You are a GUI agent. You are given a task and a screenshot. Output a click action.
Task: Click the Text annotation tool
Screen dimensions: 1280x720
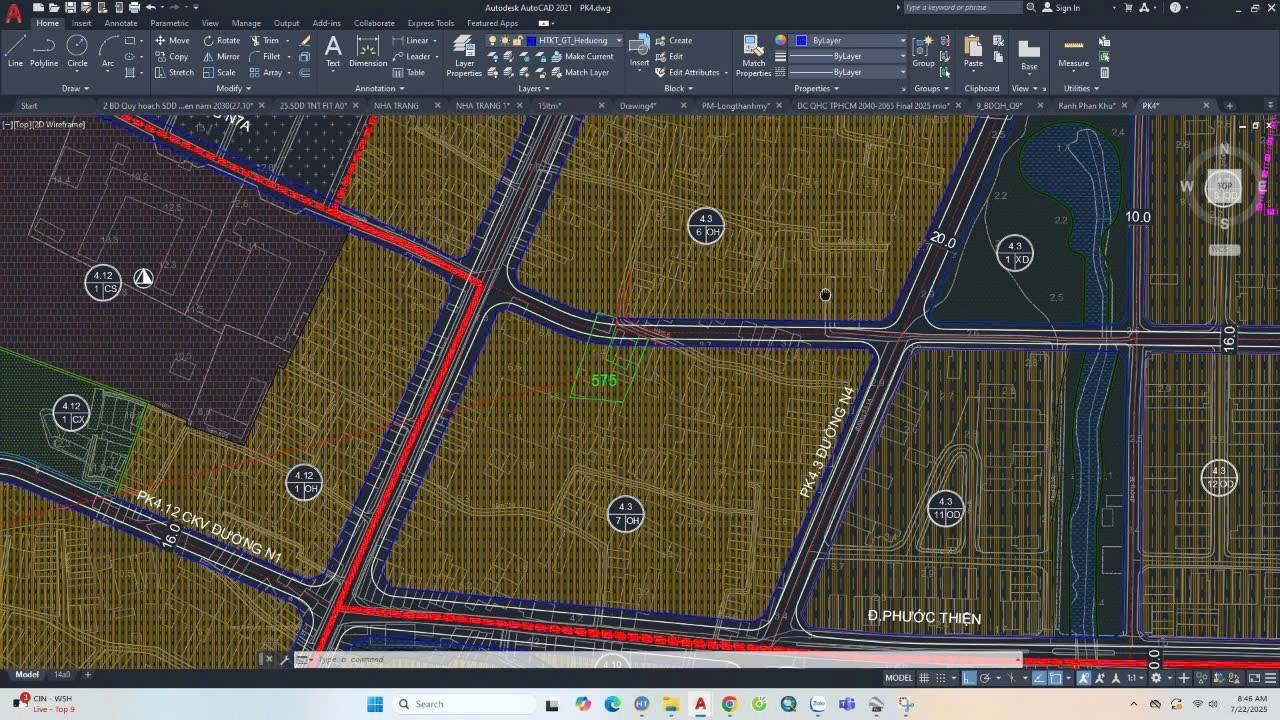(x=333, y=50)
